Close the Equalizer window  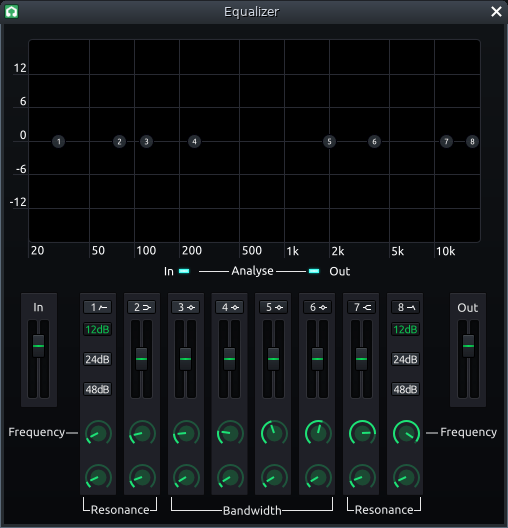496,12
